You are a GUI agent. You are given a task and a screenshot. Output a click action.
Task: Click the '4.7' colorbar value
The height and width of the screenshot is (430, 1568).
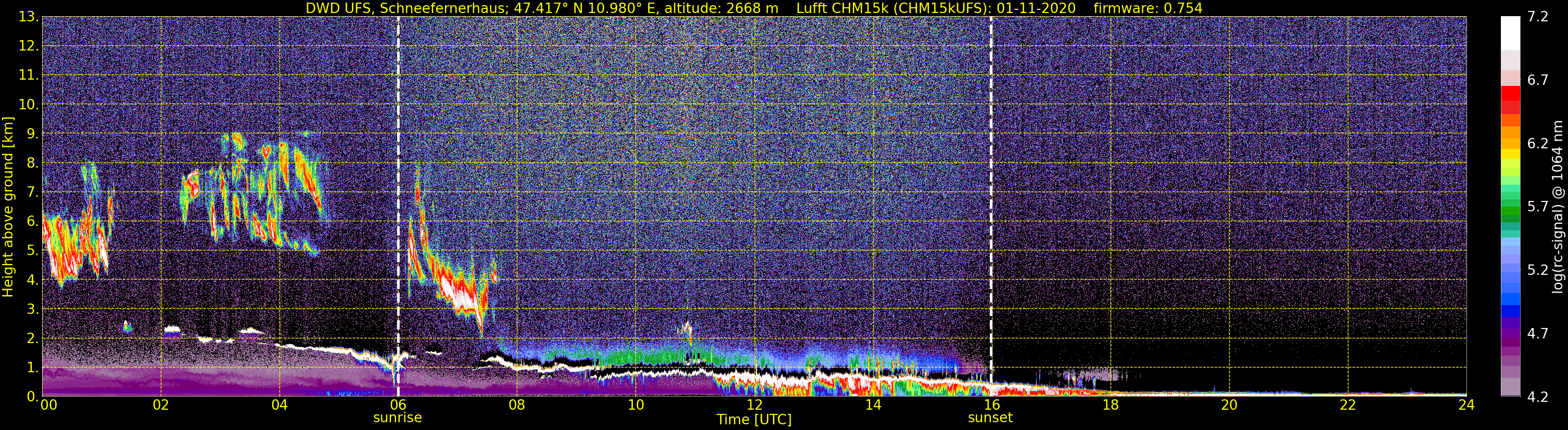[x=1538, y=334]
